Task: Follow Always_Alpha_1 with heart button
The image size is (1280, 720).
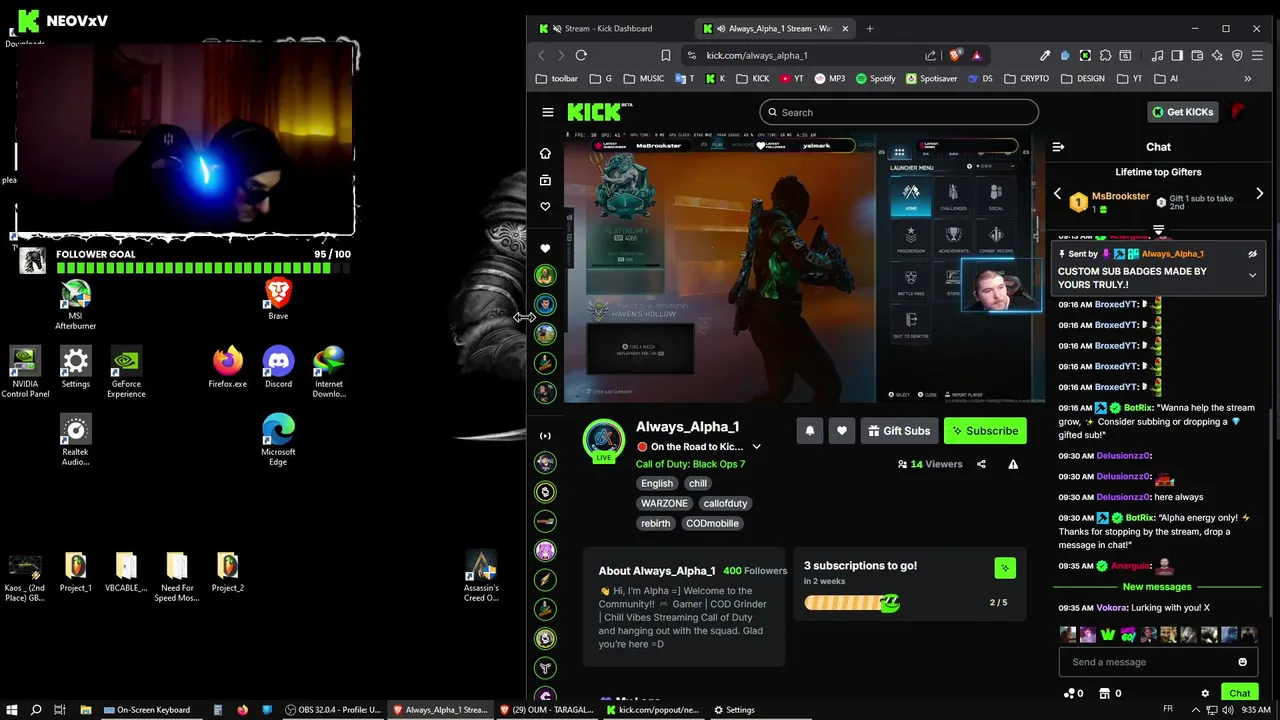Action: [842, 431]
